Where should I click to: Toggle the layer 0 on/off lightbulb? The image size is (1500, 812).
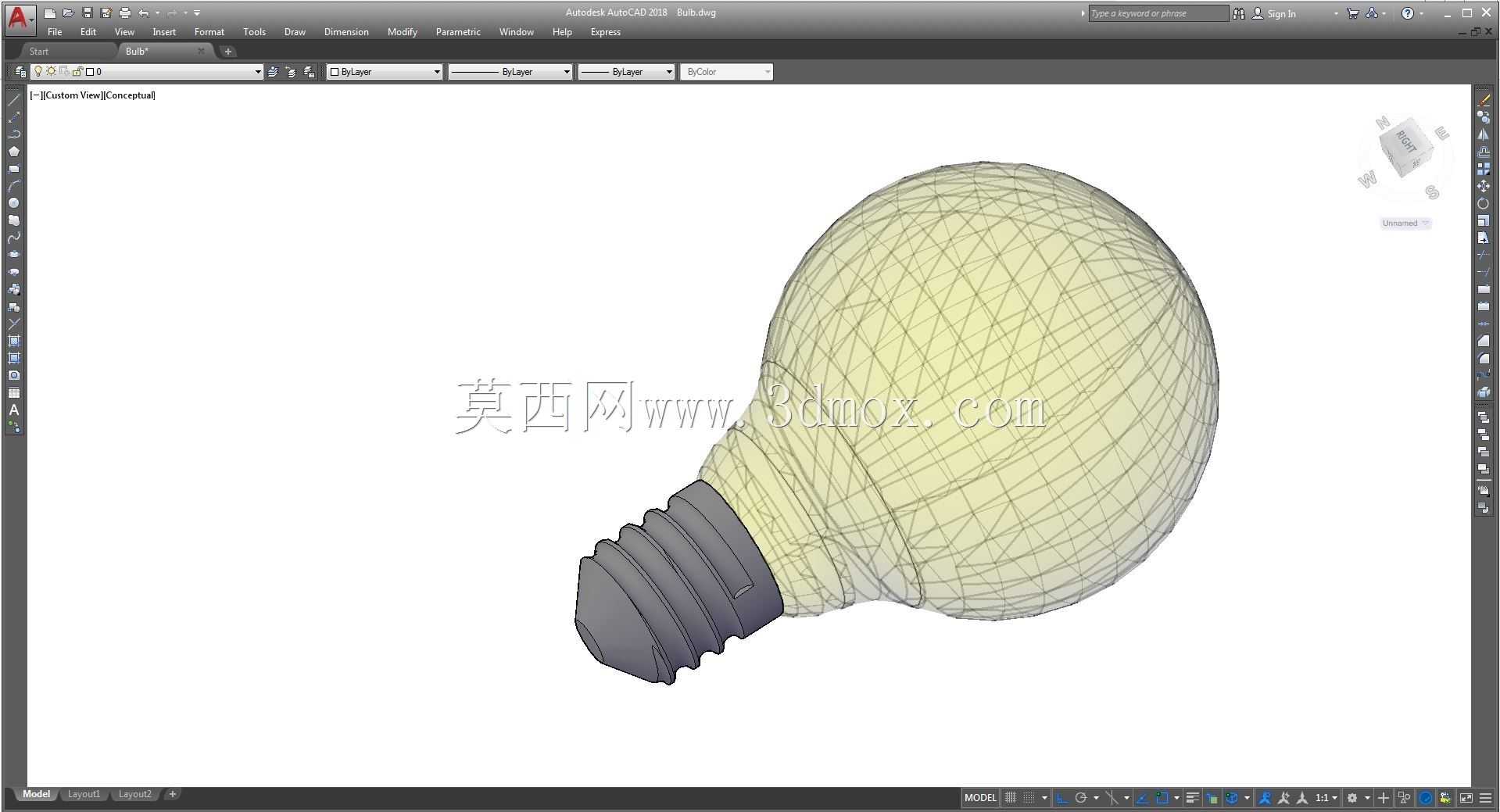pyautogui.click(x=38, y=71)
